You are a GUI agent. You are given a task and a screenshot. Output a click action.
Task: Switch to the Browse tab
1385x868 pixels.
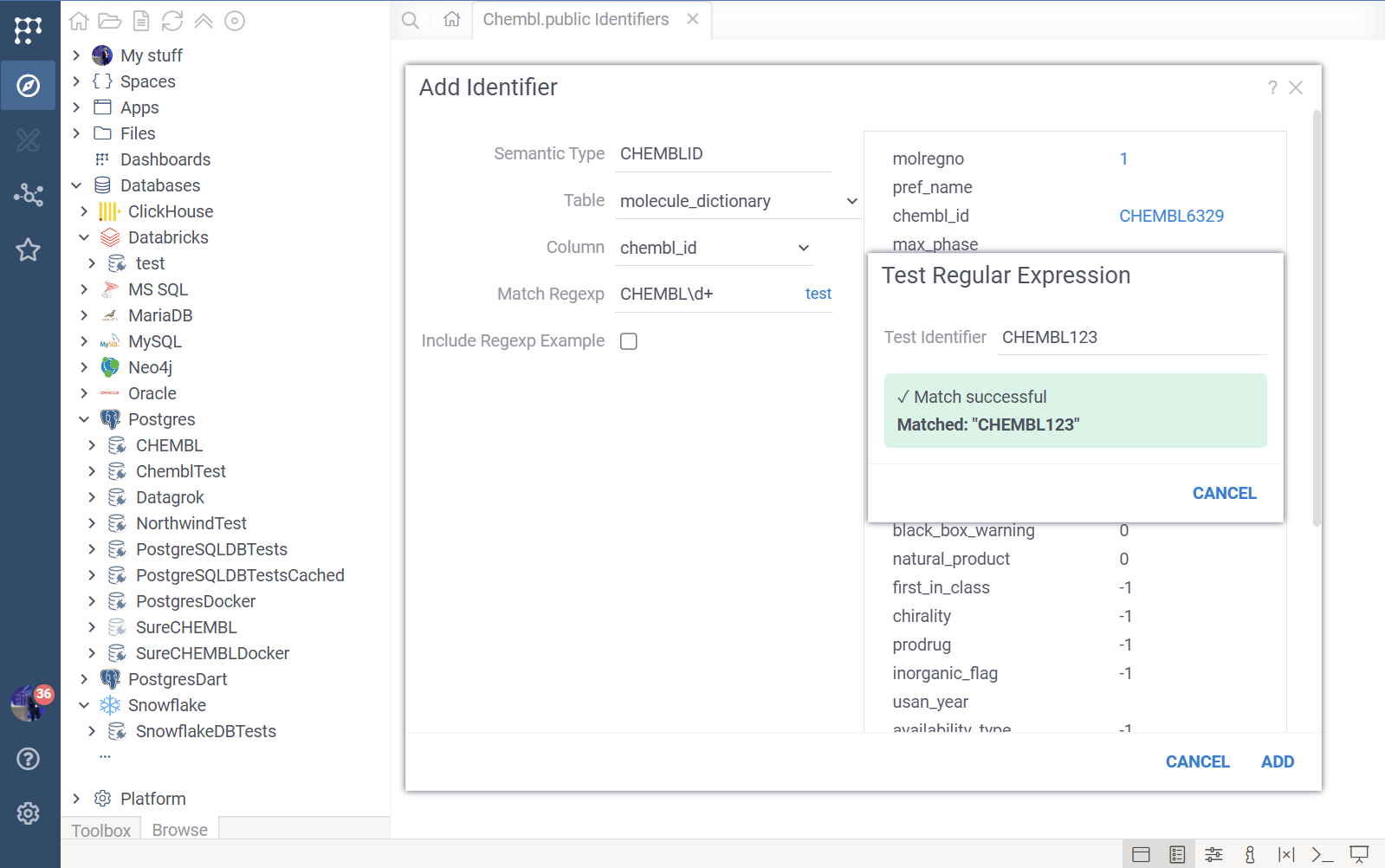[179, 829]
